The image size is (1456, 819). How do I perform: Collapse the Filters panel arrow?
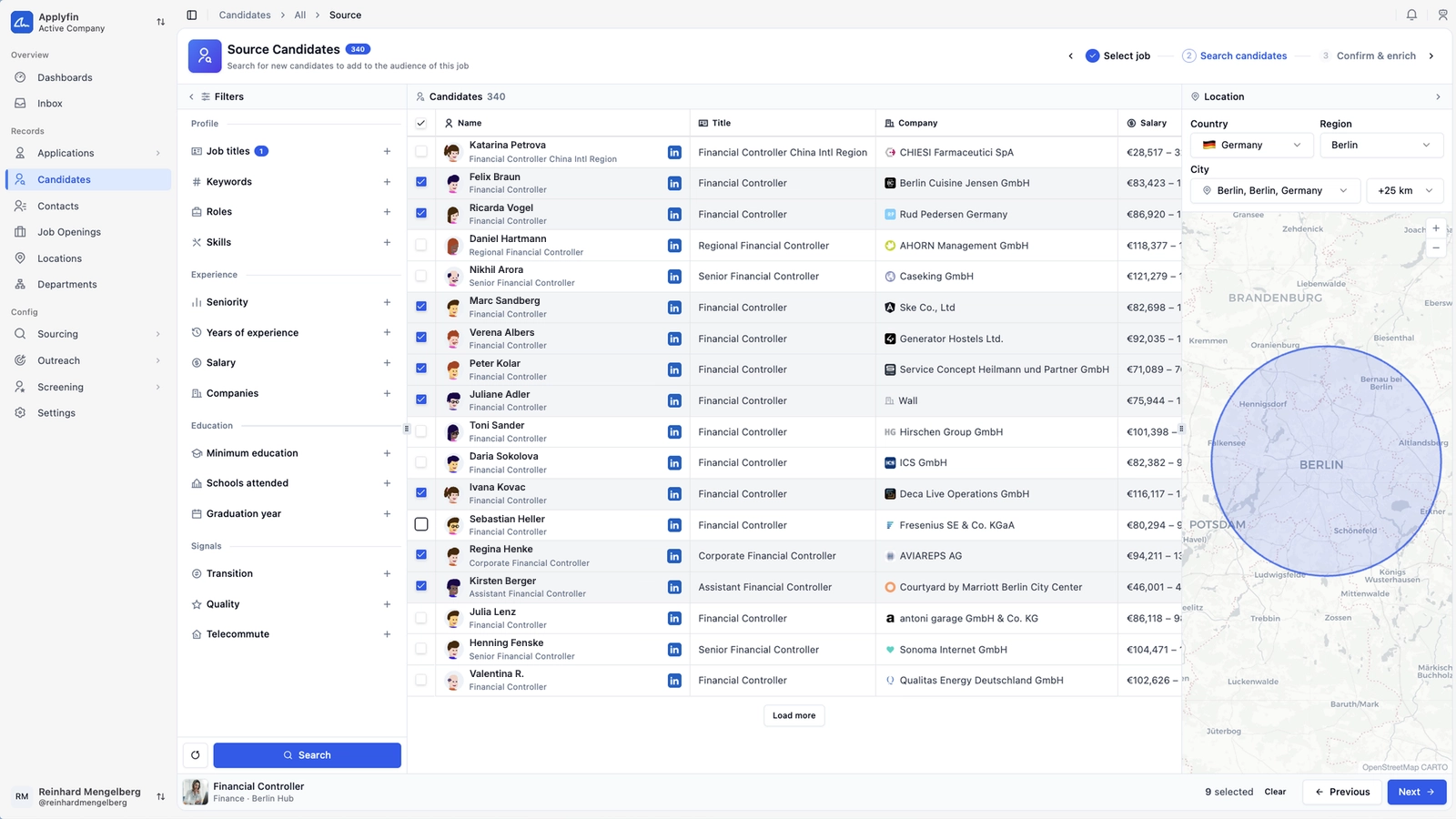click(191, 96)
